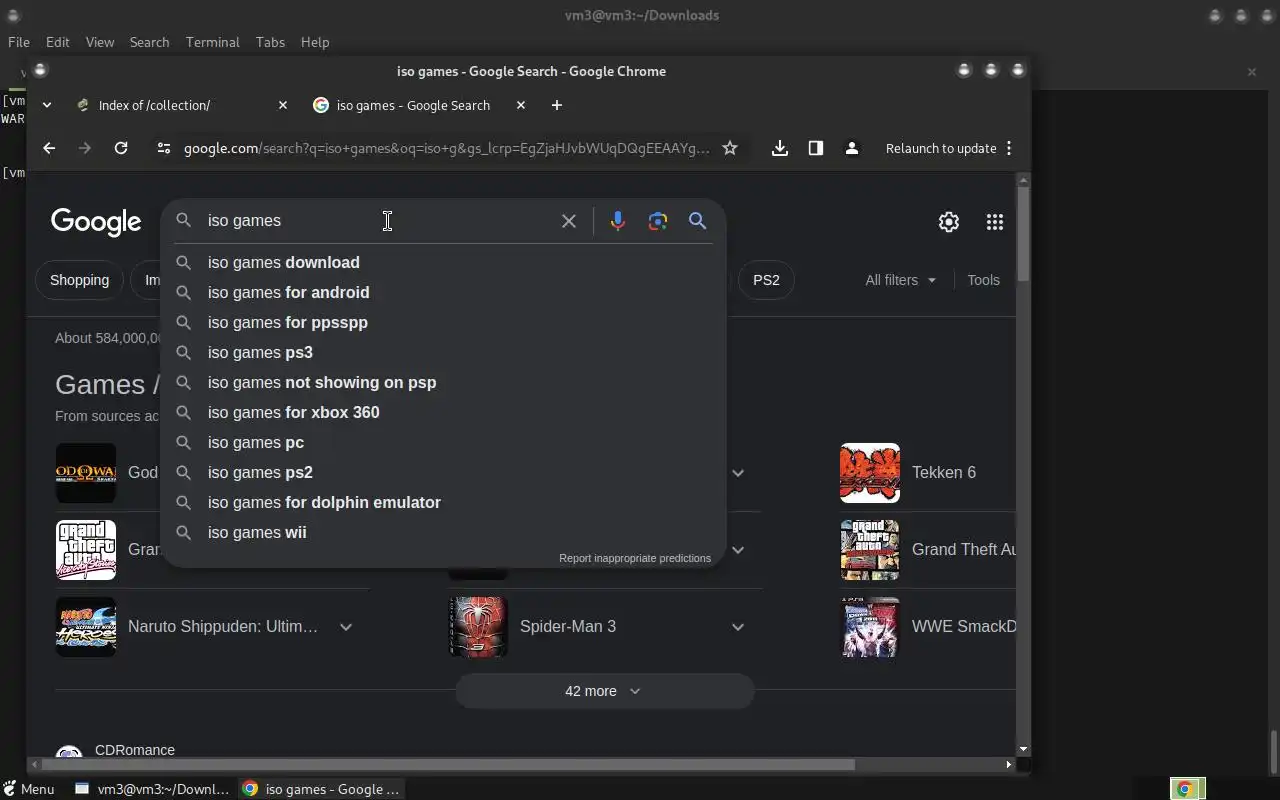1280x800 pixels.
Task: Expand 42 more games button
Action: (604, 691)
